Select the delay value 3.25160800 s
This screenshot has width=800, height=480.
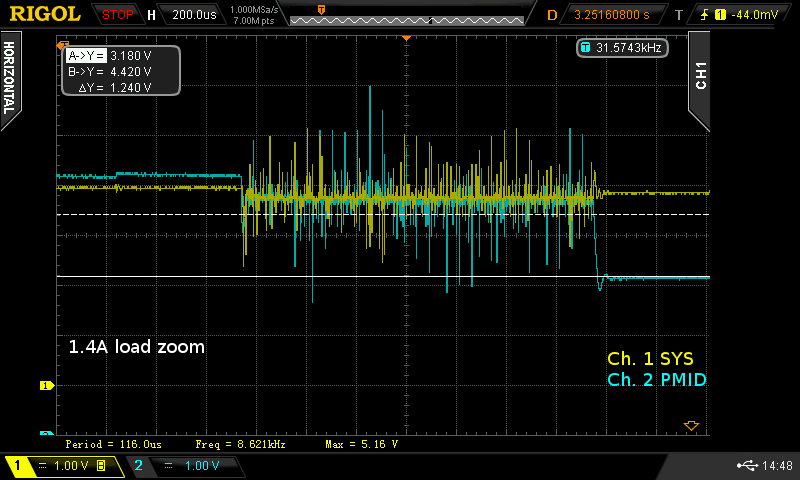(x=612, y=15)
